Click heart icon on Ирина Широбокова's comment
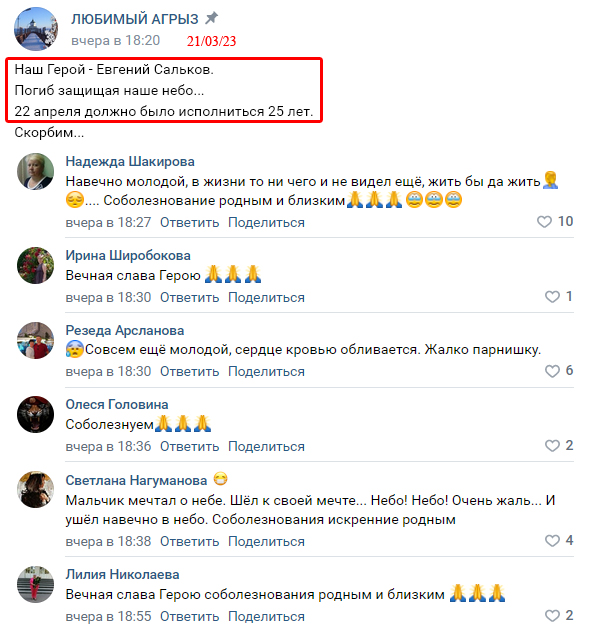This screenshot has width=589, height=637. (552, 297)
